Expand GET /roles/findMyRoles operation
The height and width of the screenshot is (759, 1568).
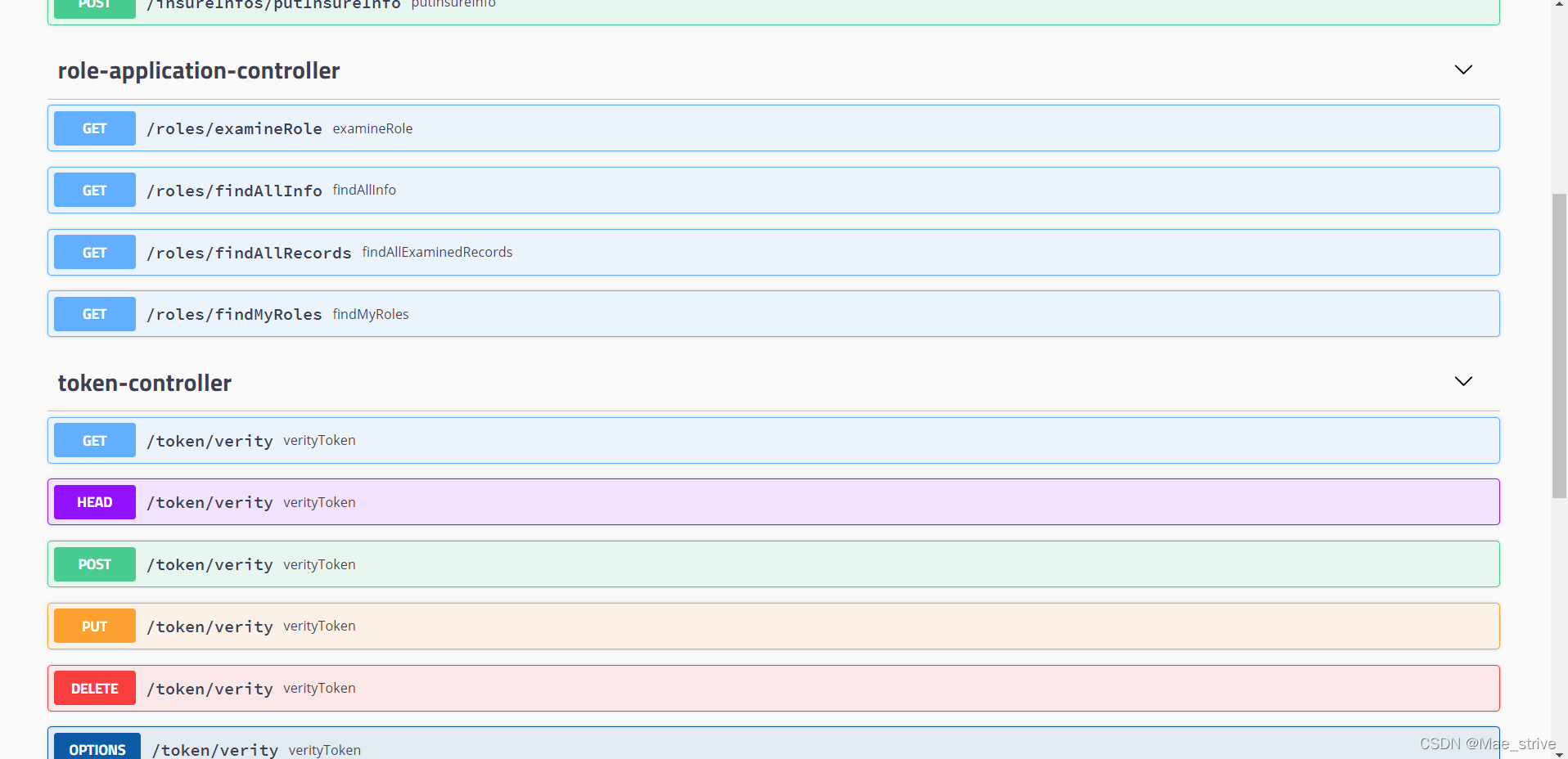(x=773, y=314)
